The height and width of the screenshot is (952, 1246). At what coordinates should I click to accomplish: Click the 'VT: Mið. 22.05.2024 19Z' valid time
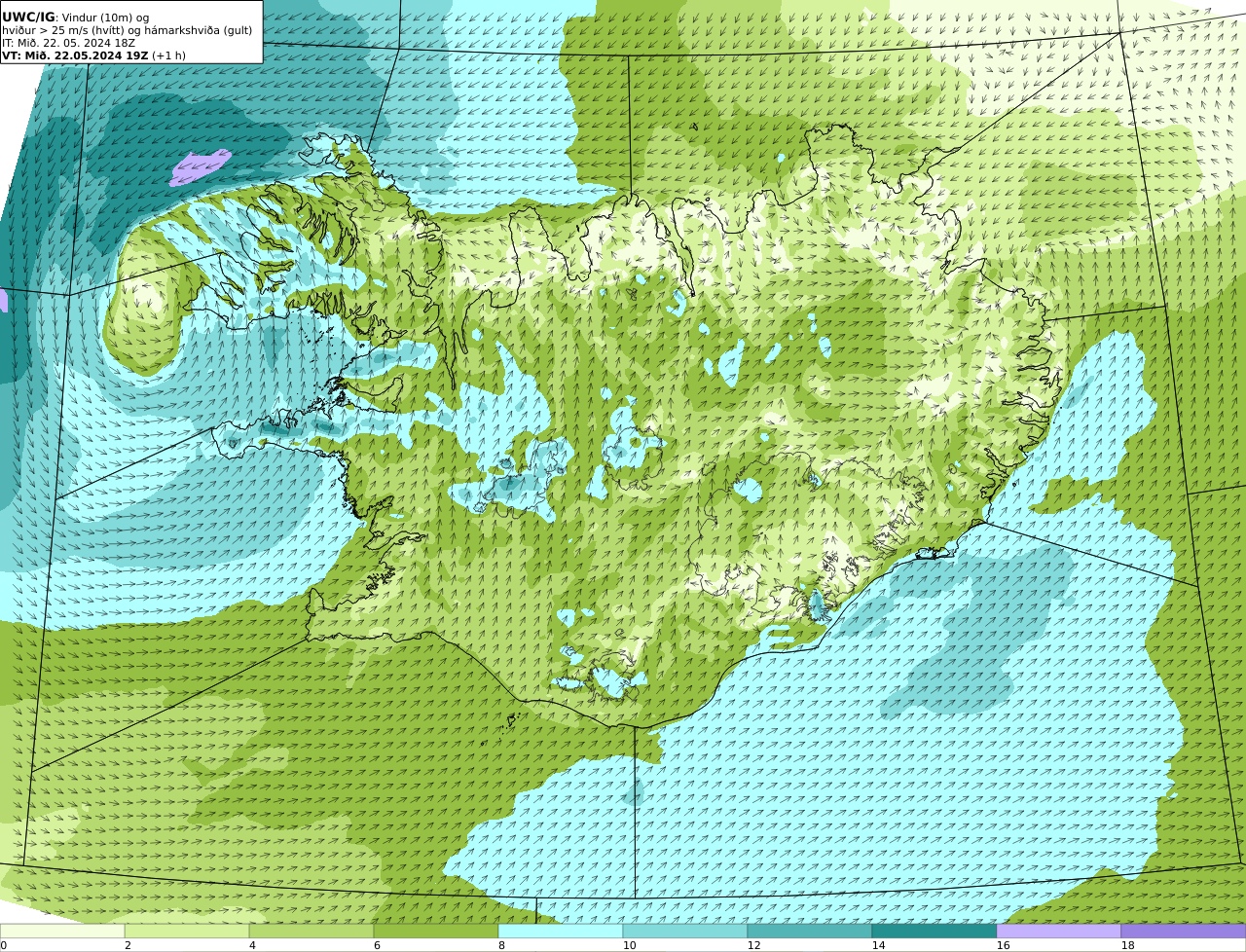[75, 55]
